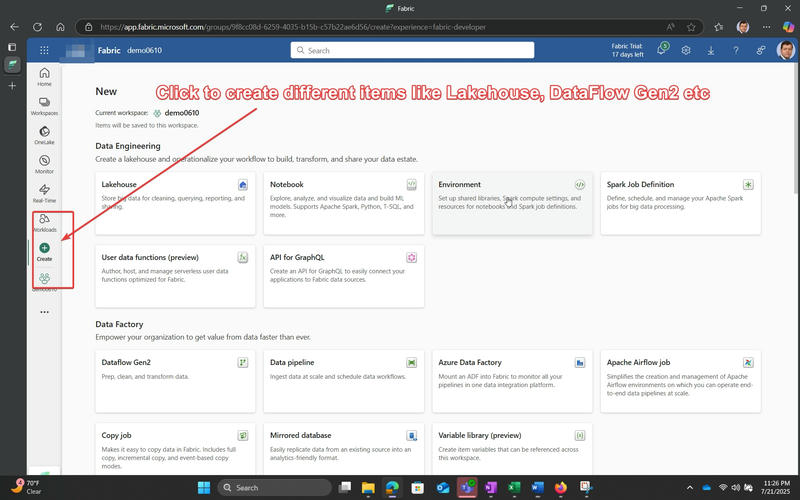Open Monitor in the left navigation
This screenshot has width=800, height=500.
coord(44,164)
